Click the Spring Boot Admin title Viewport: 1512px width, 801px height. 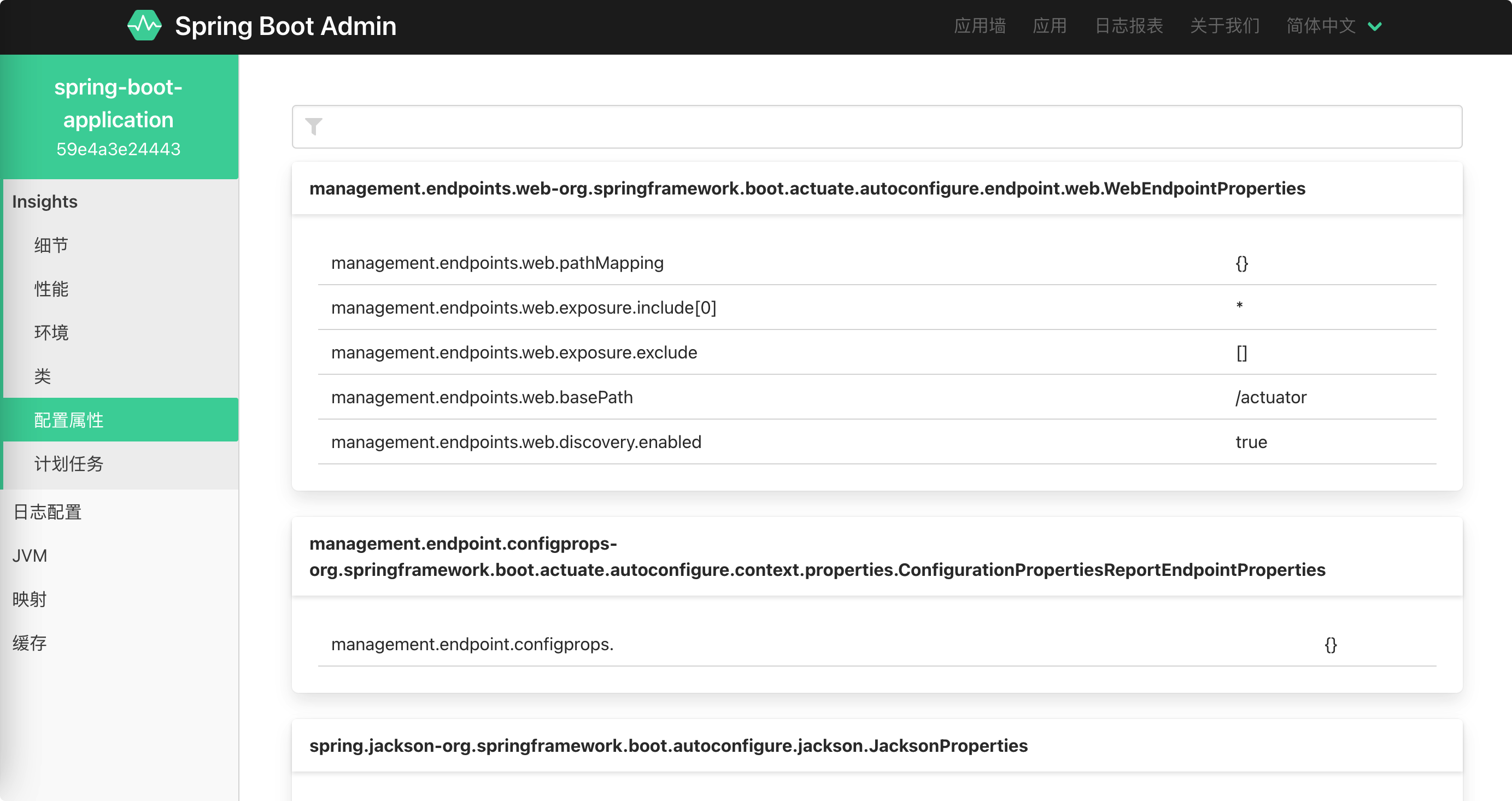(286, 26)
